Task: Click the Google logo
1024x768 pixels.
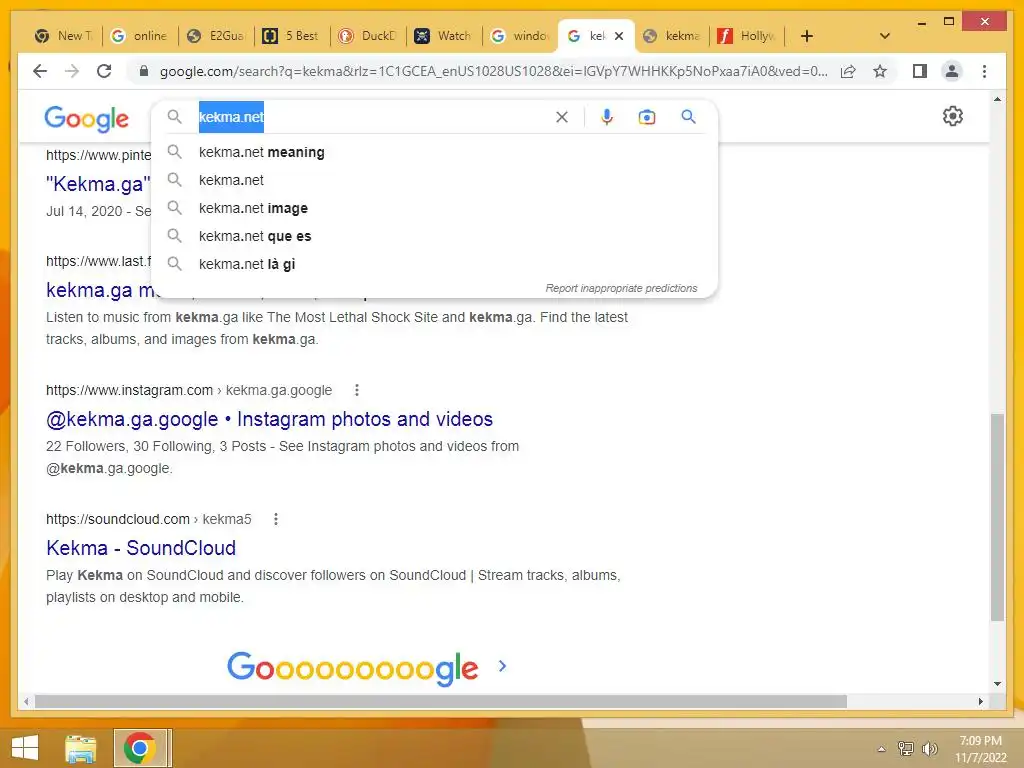Action: point(87,119)
